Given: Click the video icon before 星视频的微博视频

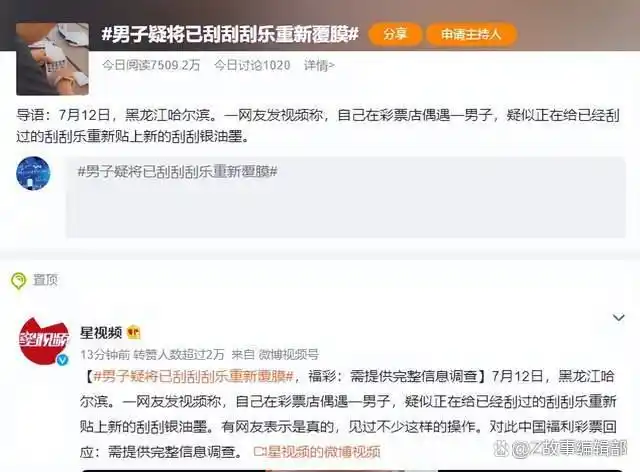Looking at the screenshot, I should click(260, 452).
